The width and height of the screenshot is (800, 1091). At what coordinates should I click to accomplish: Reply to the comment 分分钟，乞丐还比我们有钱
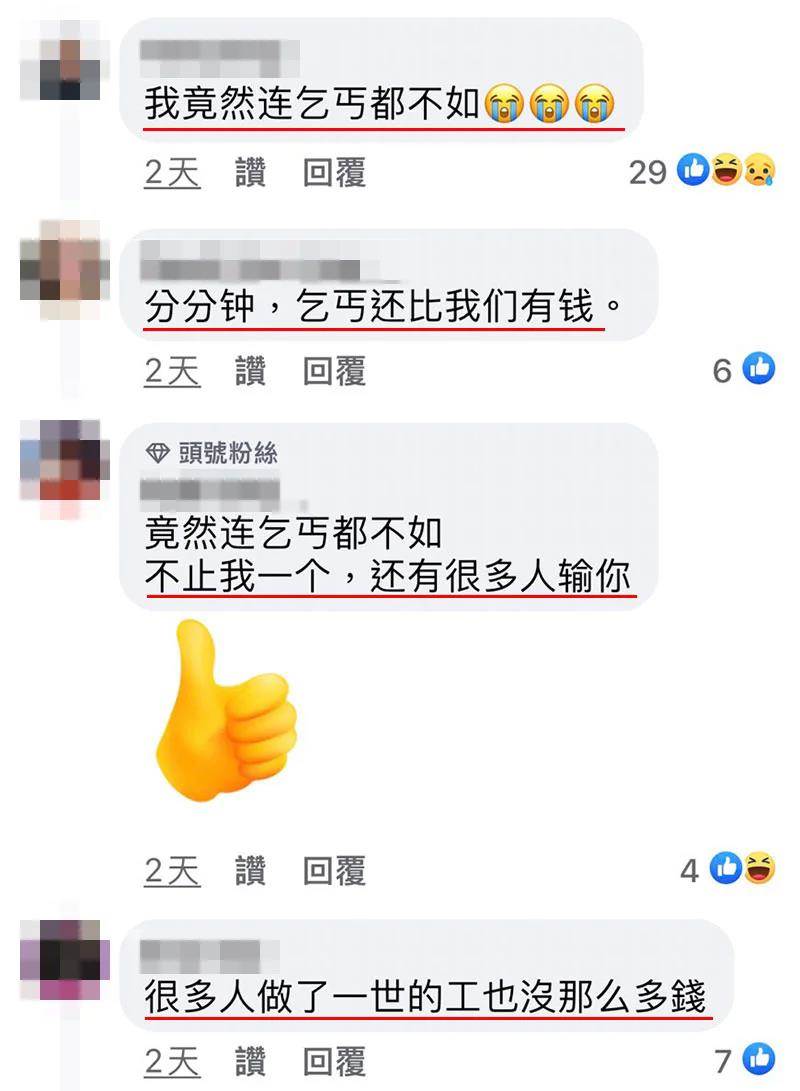tap(334, 372)
